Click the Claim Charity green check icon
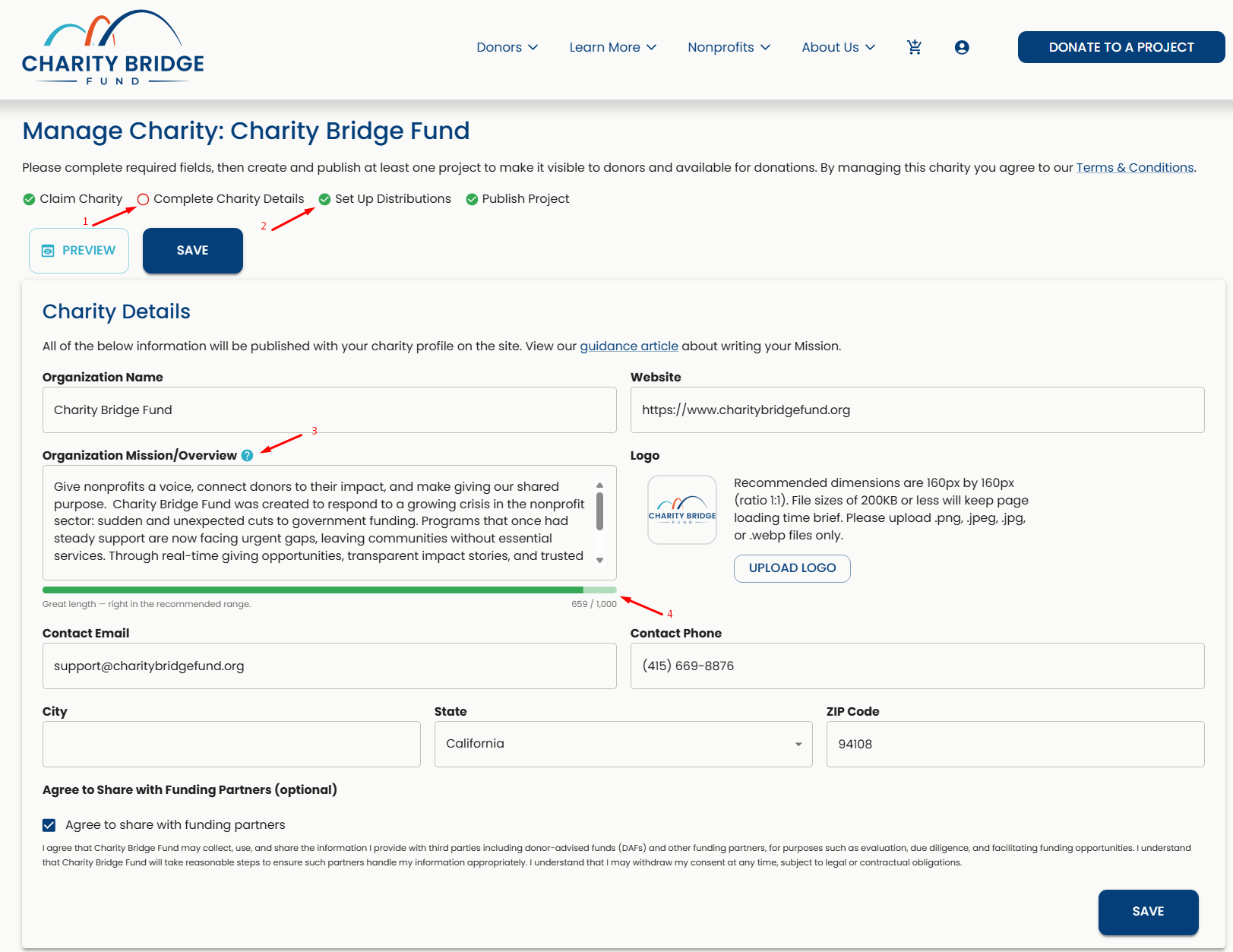1233x952 pixels. (29, 199)
